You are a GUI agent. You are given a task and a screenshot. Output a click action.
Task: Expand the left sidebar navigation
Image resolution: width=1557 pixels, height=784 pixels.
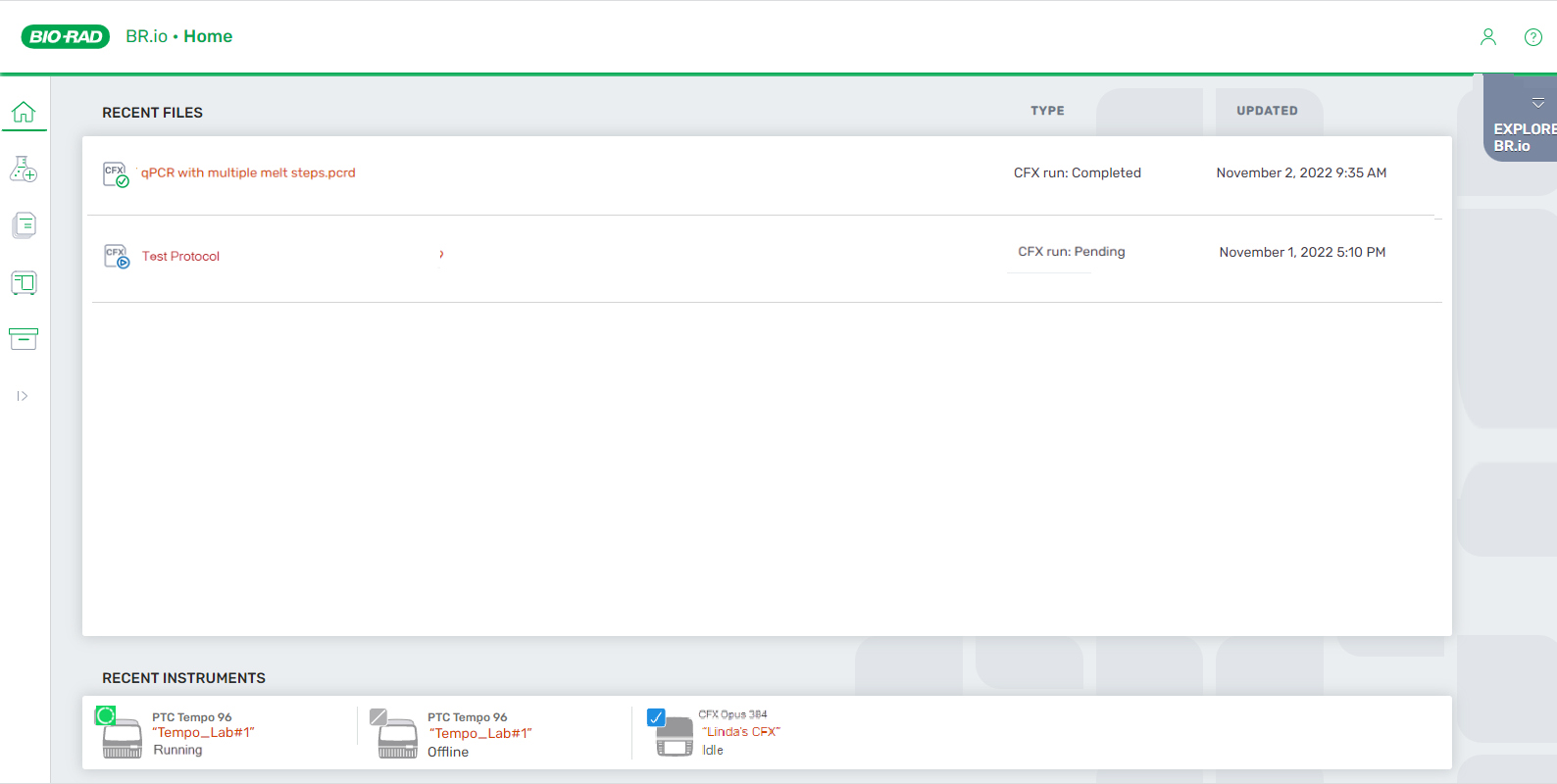pos(23,396)
